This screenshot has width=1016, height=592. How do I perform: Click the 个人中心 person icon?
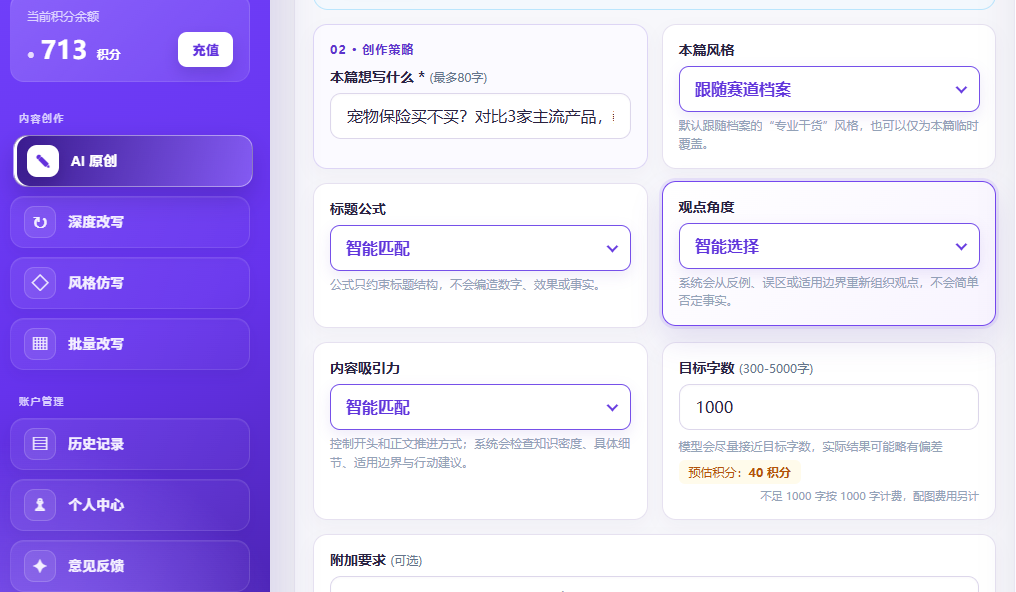click(40, 505)
